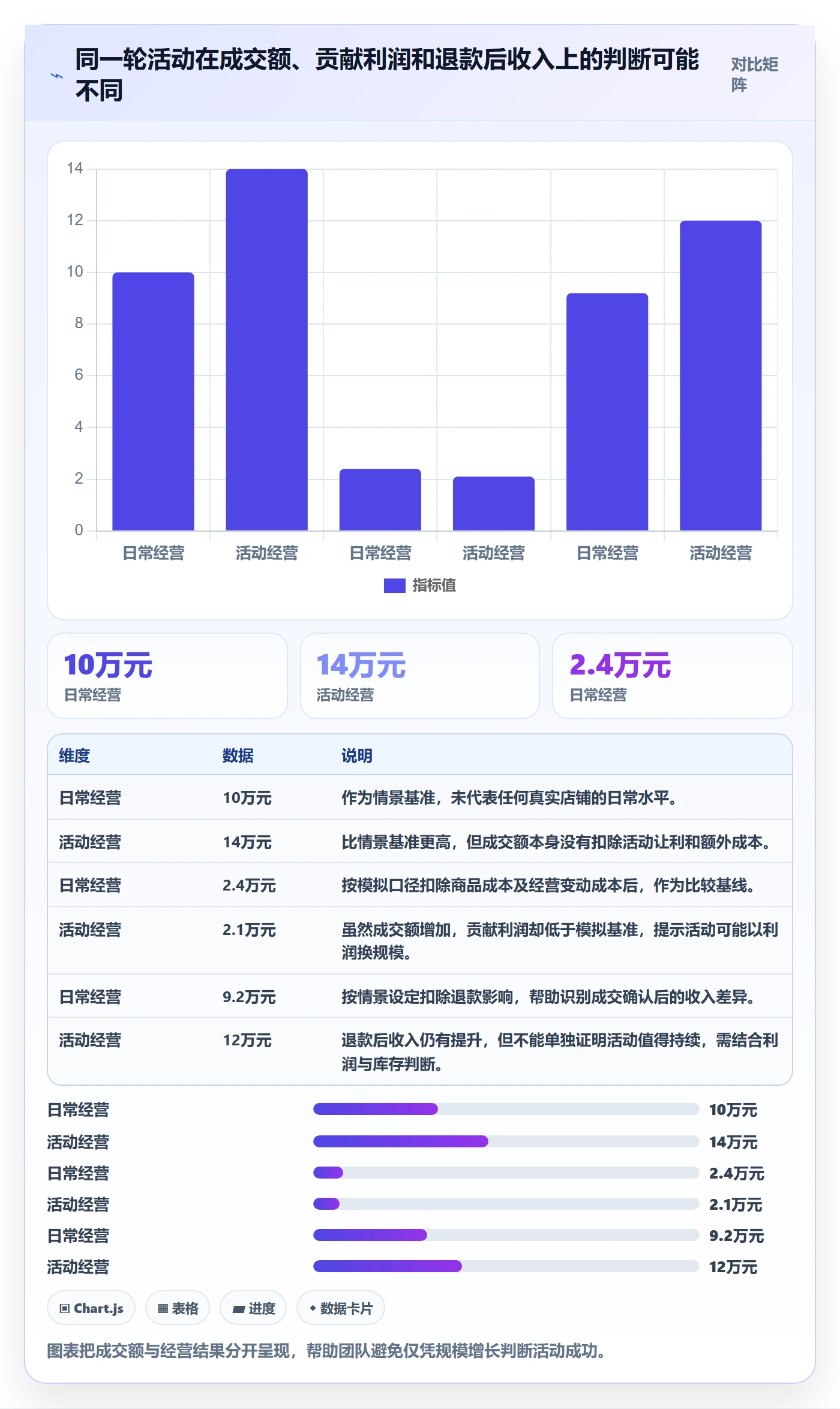Click the progress bar labeled 9.2万元
Viewport: 840px width, 1409px height.
[506, 1235]
